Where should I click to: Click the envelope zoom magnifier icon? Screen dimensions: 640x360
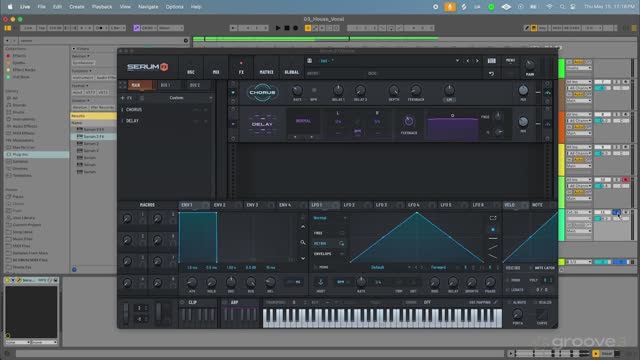click(303, 242)
